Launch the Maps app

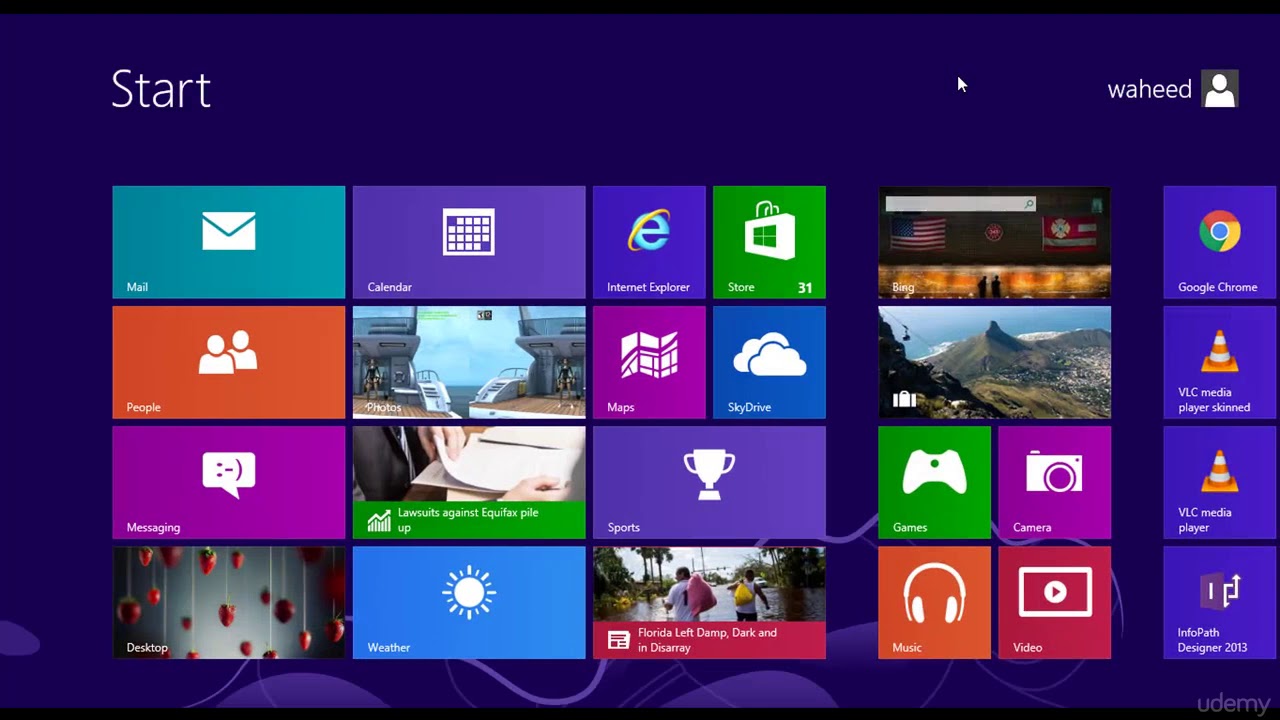coord(649,362)
